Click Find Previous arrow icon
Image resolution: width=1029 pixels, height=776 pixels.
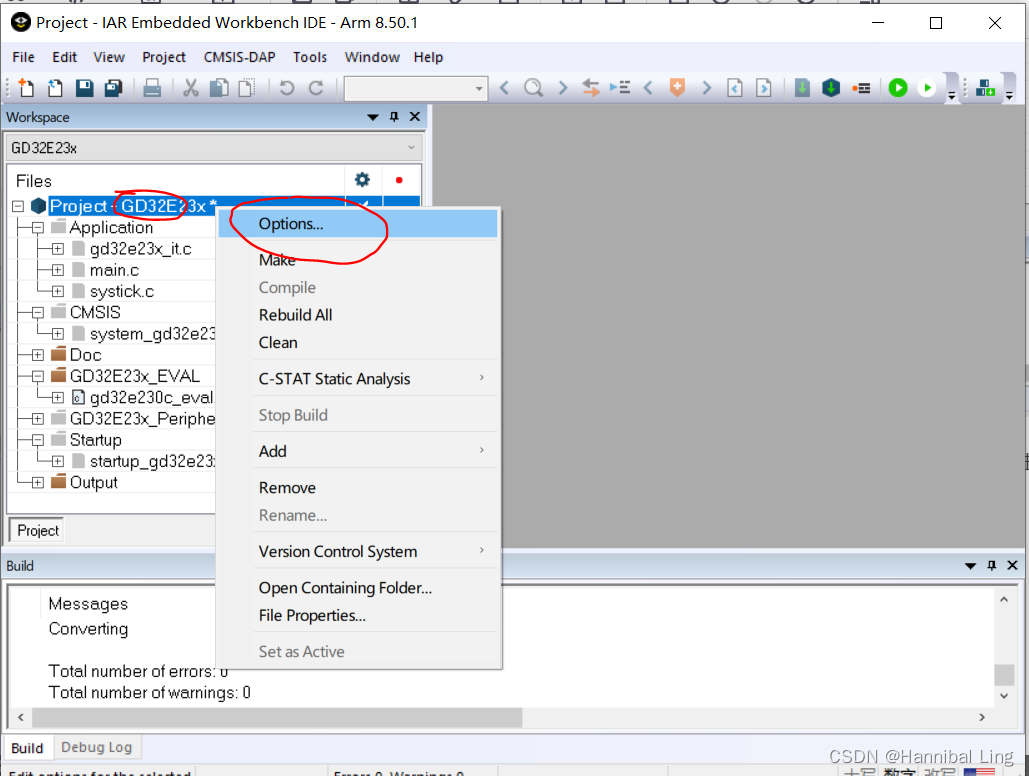pyautogui.click(x=505, y=87)
